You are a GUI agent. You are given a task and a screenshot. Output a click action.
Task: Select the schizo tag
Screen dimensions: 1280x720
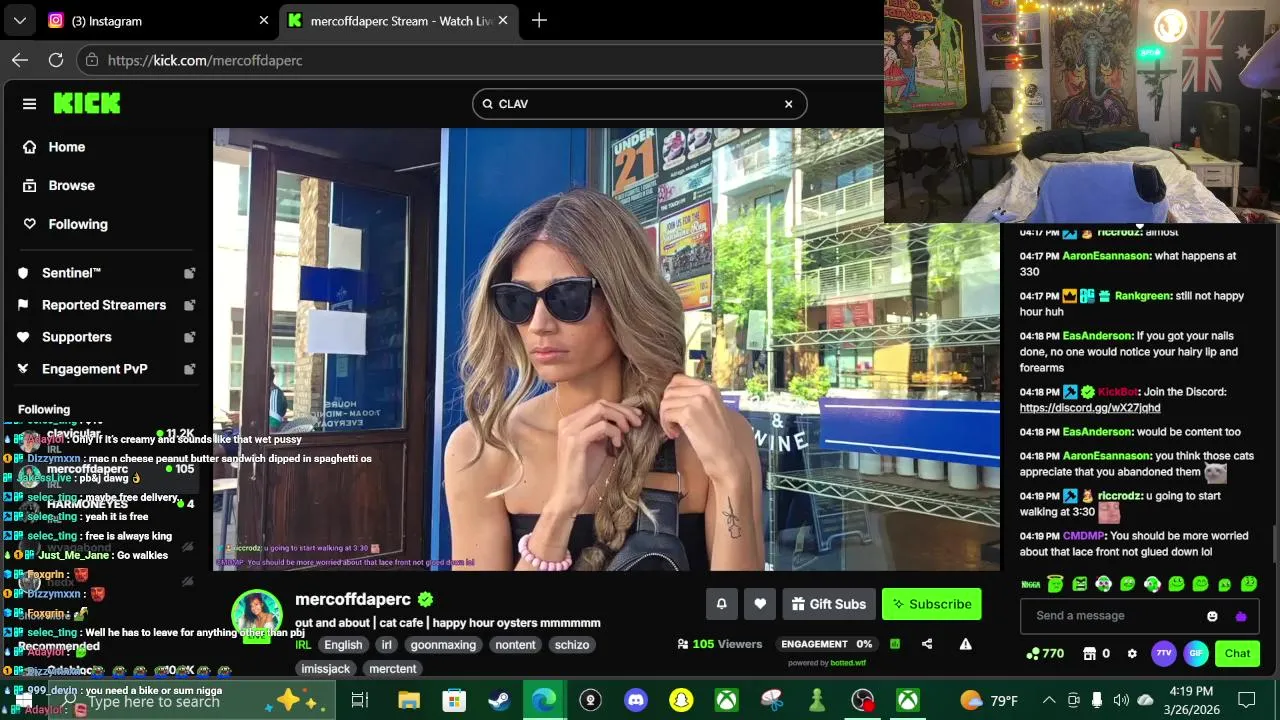572,645
